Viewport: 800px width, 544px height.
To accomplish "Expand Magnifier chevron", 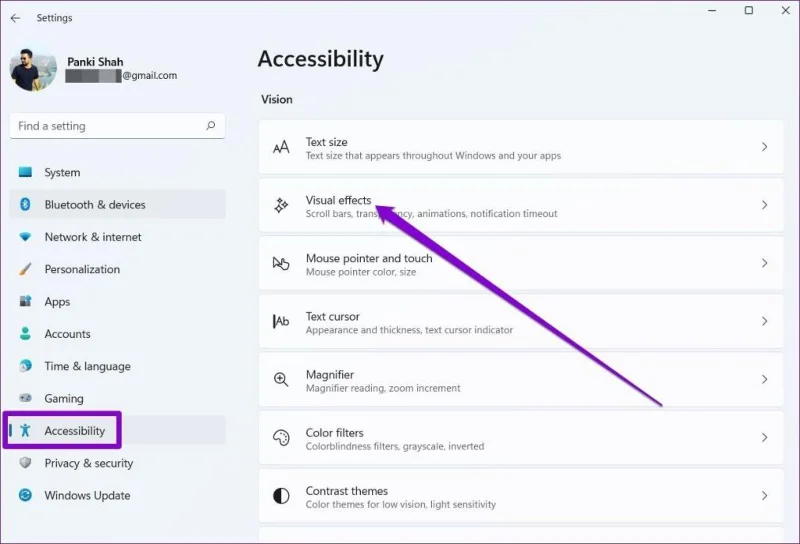I will [764, 379].
